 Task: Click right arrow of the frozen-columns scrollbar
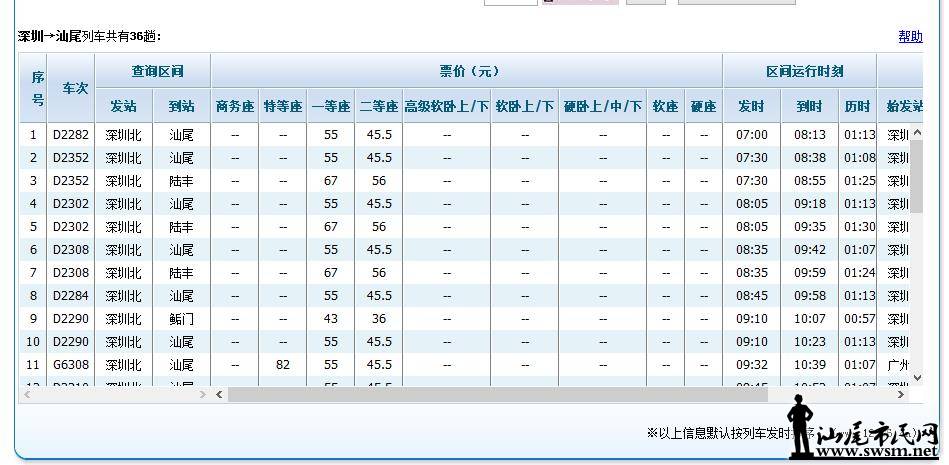(x=203, y=395)
